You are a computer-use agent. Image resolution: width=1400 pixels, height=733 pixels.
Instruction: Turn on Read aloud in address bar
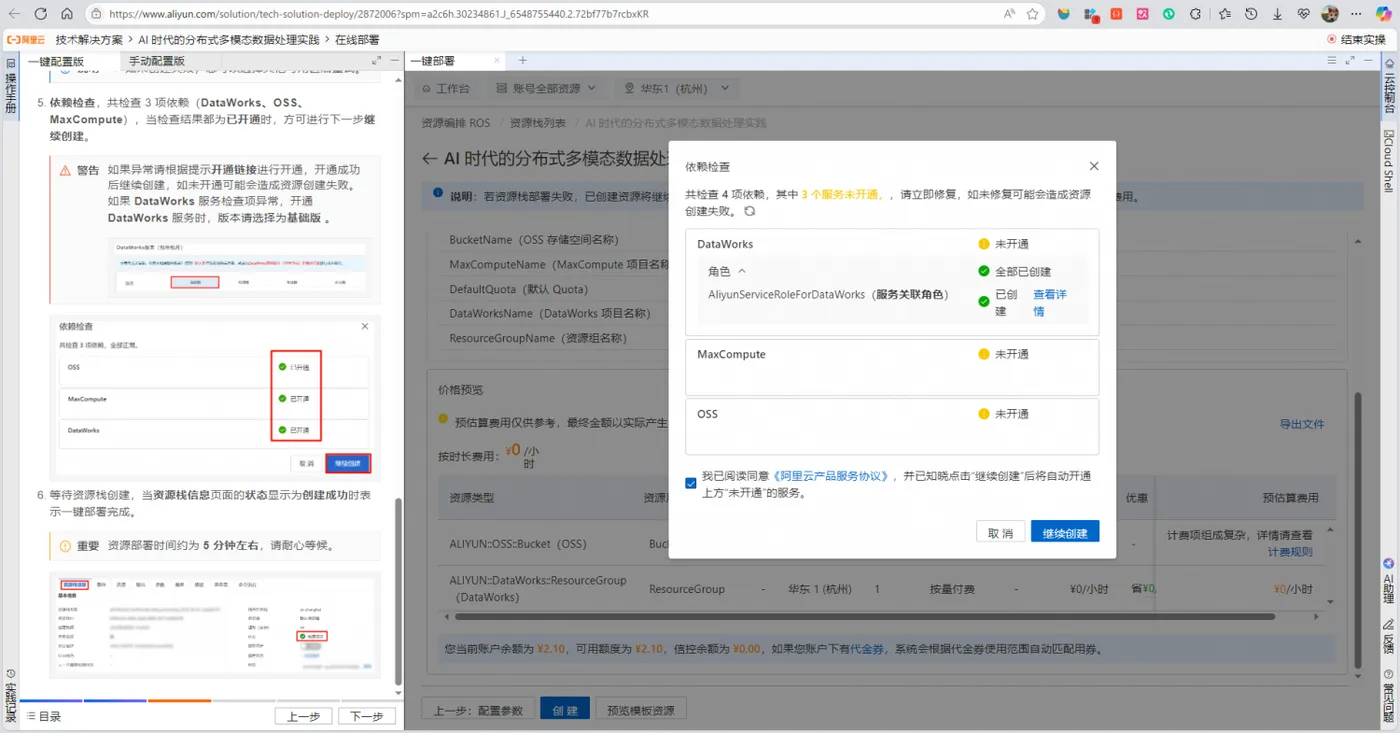pyautogui.click(x=1010, y=14)
